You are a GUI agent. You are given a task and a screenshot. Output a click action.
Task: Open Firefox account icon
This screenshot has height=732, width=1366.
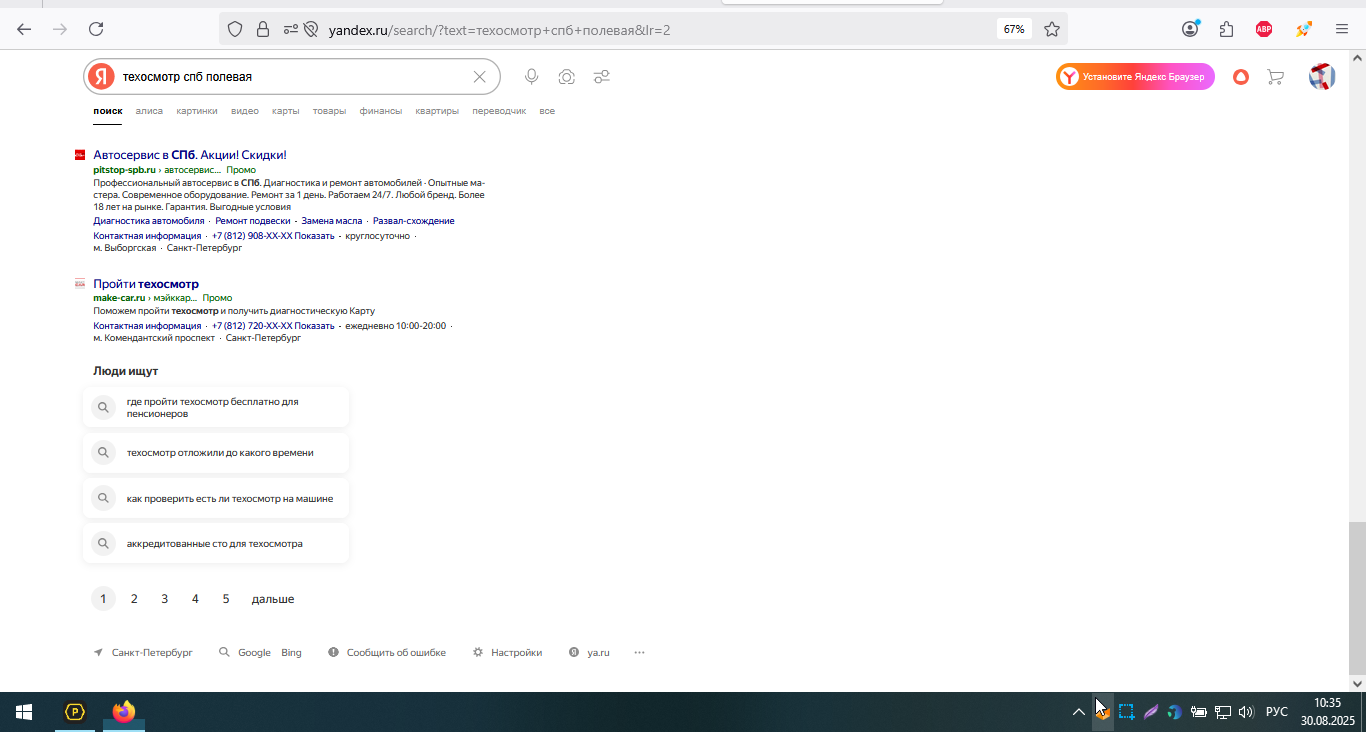coord(1190,29)
